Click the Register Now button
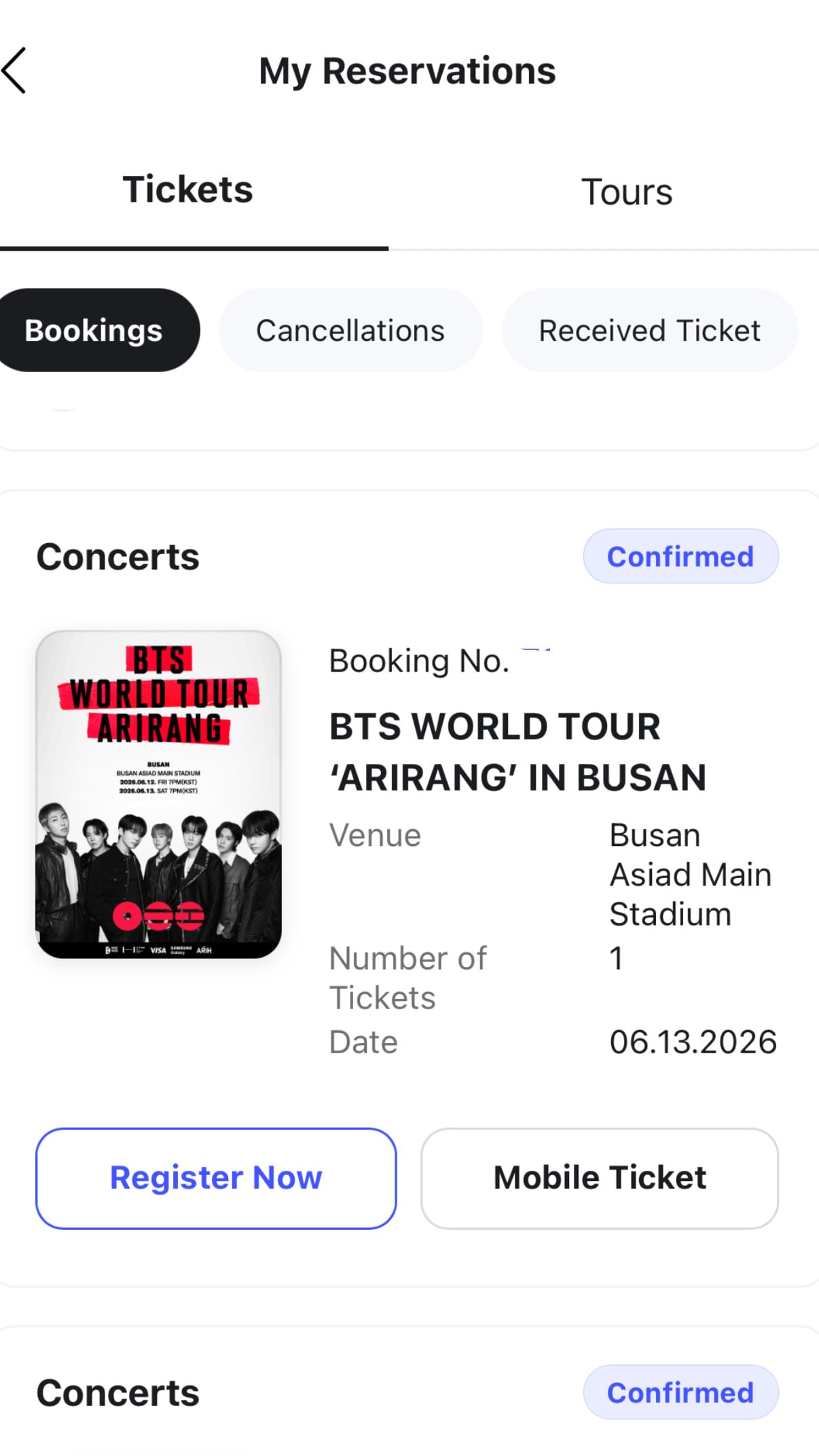This screenshot has width=819, height=1456. [216, 1178]
